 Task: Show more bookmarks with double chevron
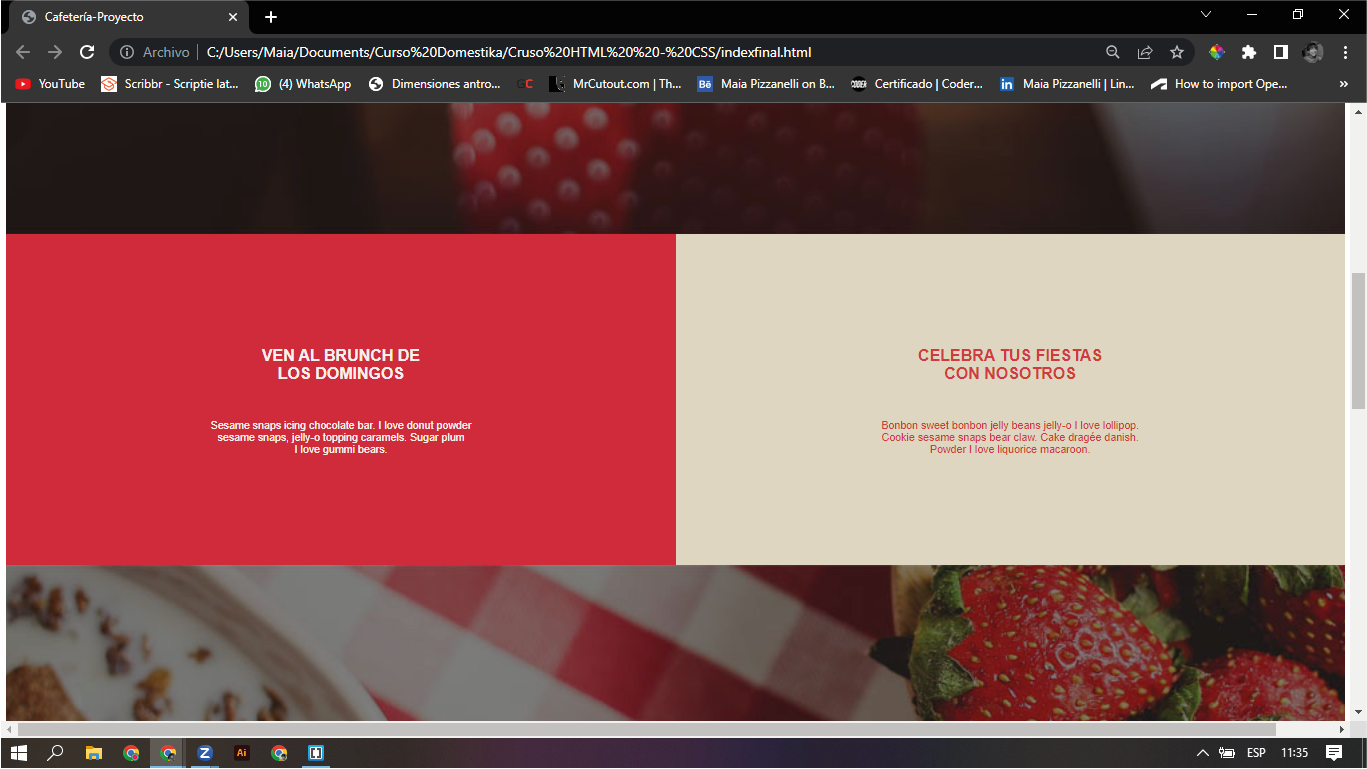point(1343,84)
